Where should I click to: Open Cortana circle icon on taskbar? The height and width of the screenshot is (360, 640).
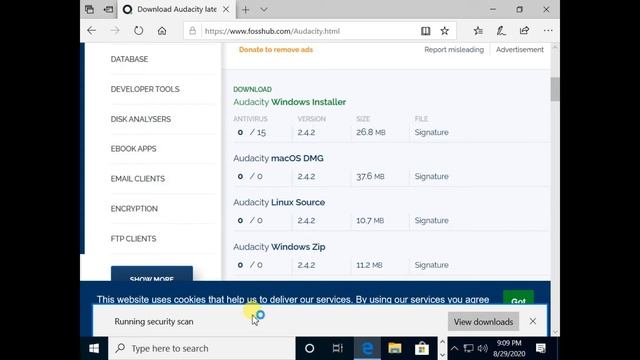tap(309, 348)
